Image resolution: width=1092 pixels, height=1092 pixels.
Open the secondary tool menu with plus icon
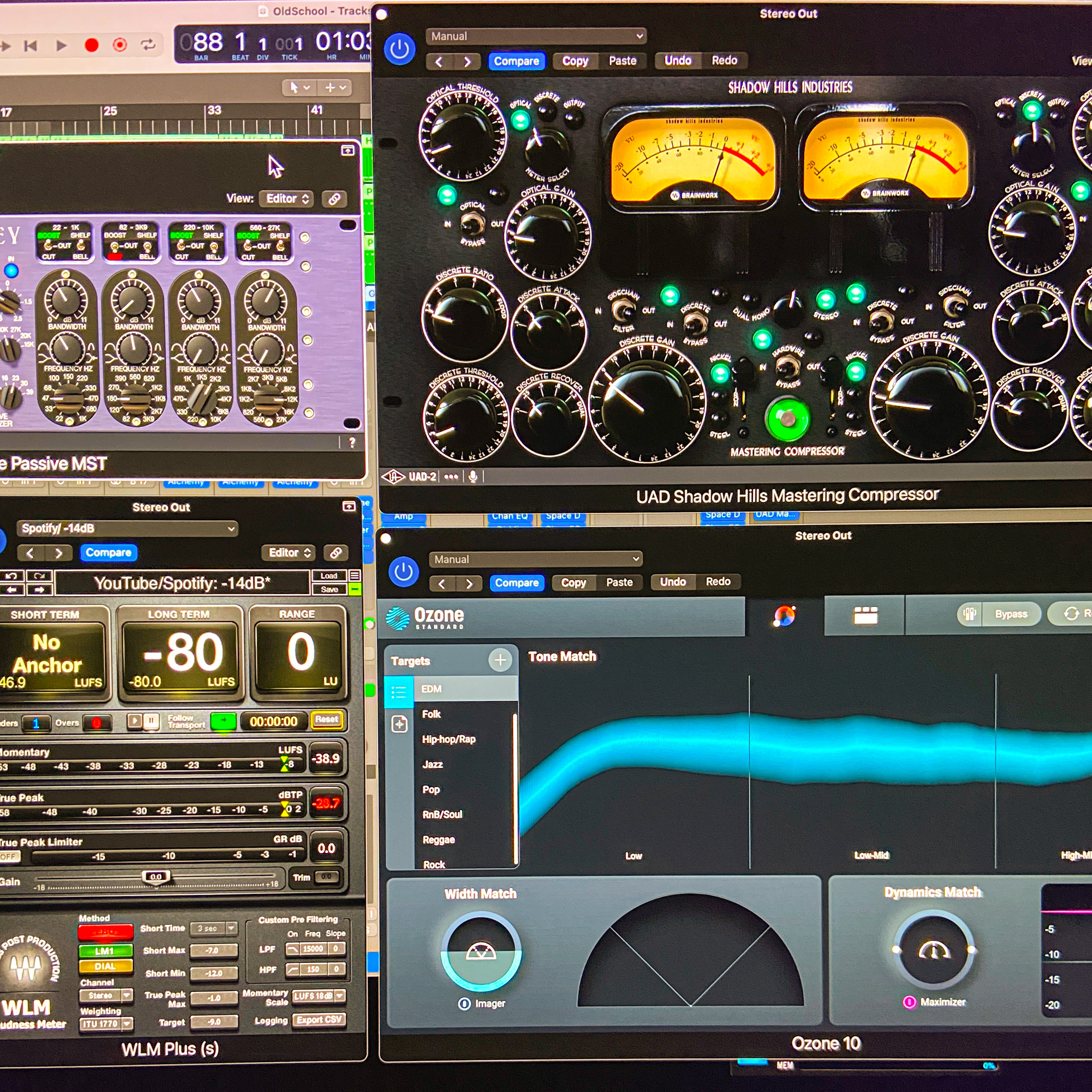pyautogui.click(x=335, y=88)
